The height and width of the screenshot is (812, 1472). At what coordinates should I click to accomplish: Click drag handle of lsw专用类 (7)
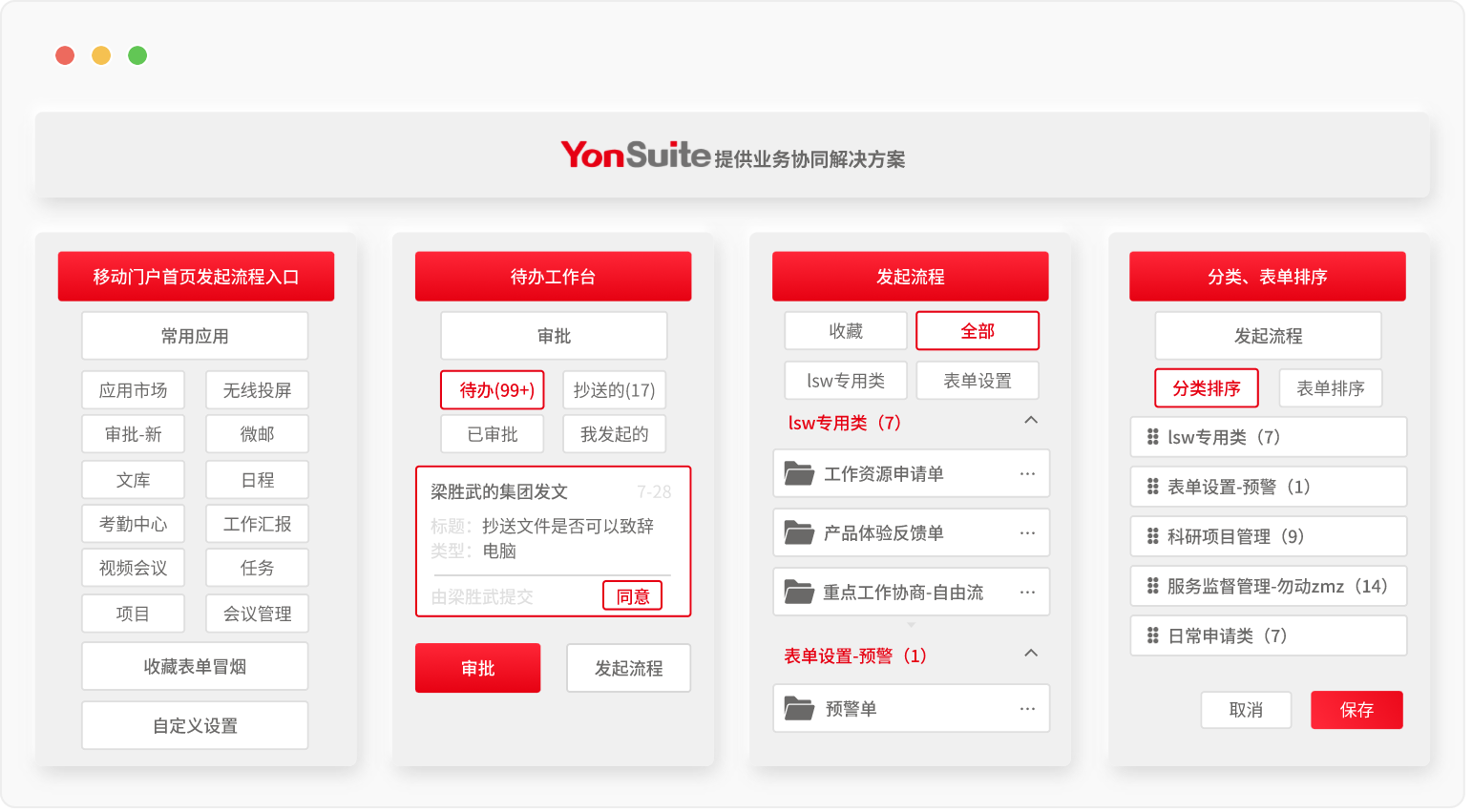(1152, 437)
